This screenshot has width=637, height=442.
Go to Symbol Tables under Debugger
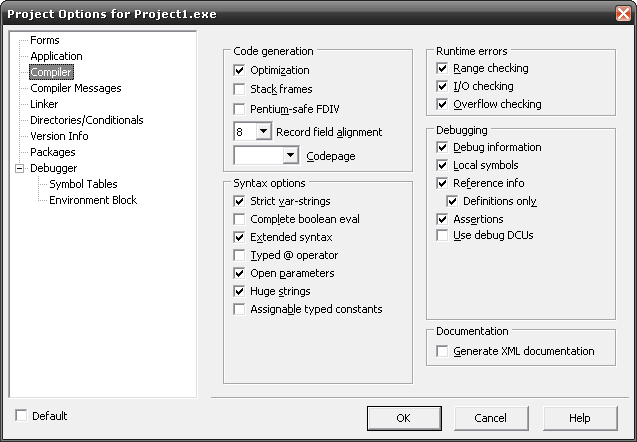point(83,184)
